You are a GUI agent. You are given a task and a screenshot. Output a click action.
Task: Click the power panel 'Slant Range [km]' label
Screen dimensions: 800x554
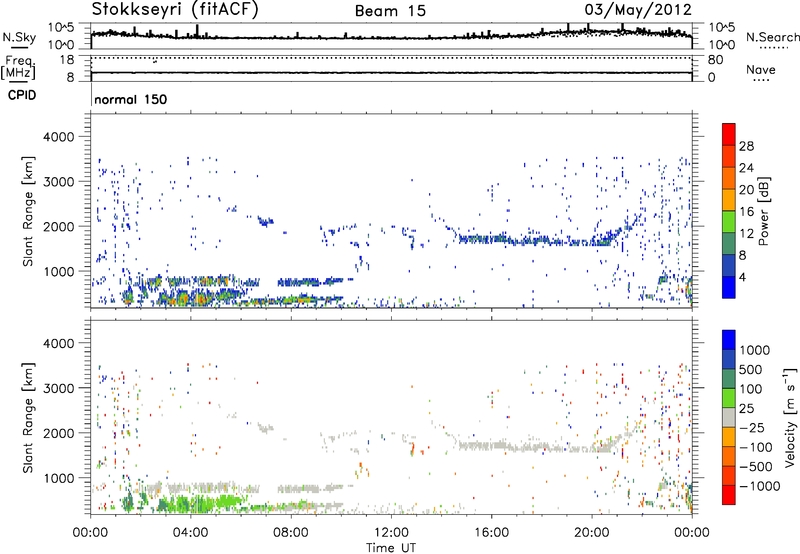(x=28, y=211)
